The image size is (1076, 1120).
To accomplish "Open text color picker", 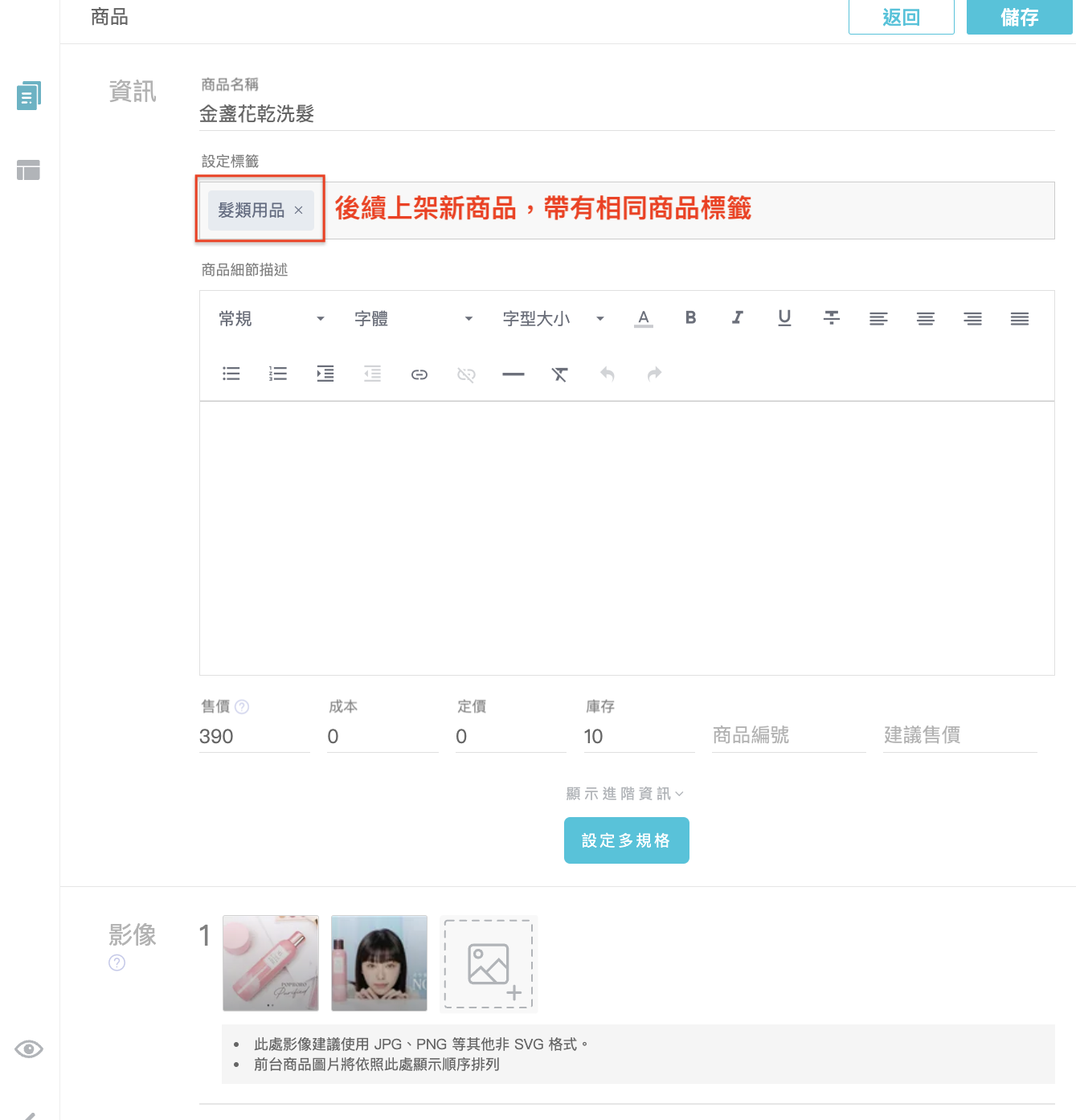I will [644, 318].
